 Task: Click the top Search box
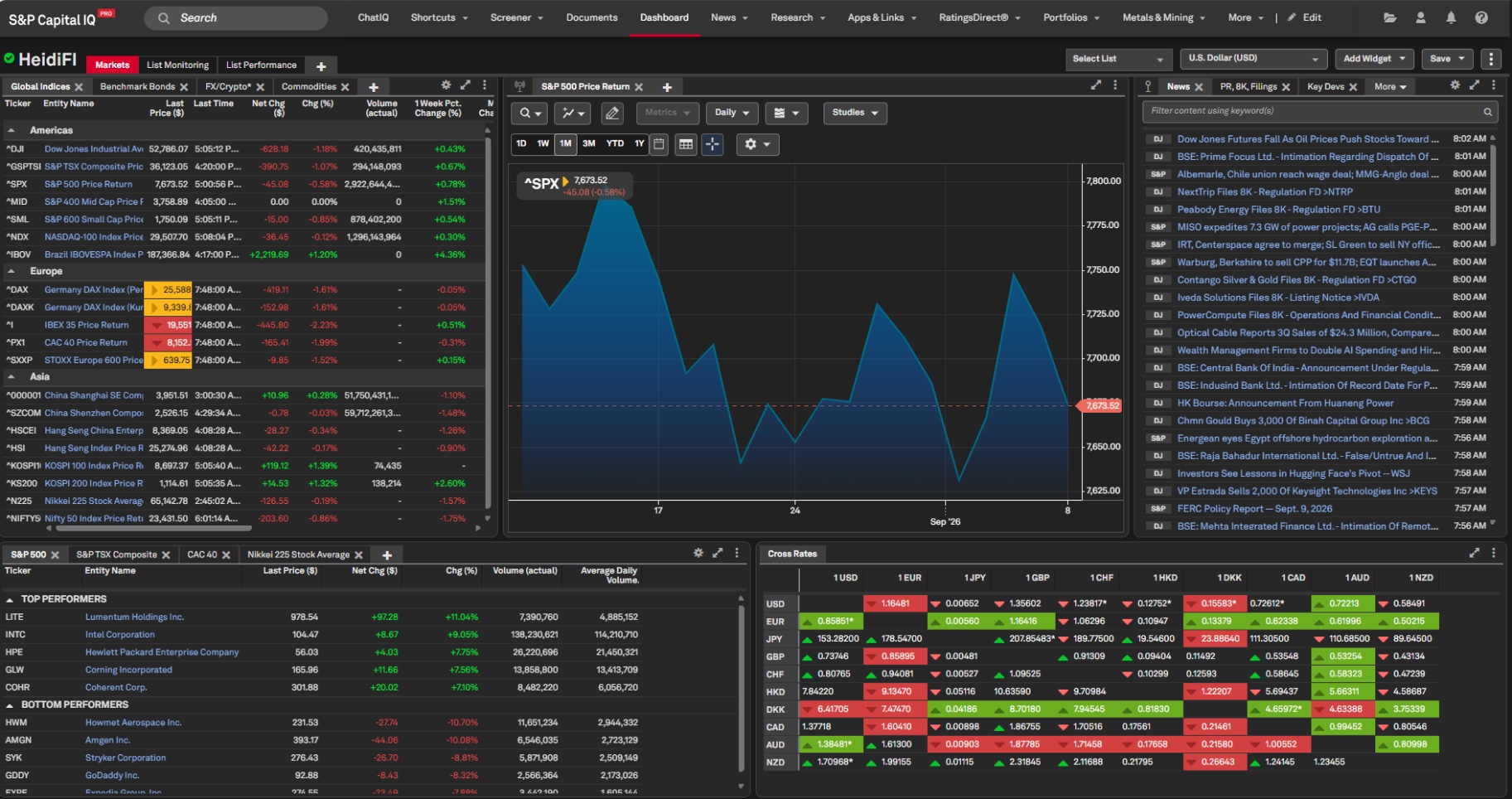[235, 18]
